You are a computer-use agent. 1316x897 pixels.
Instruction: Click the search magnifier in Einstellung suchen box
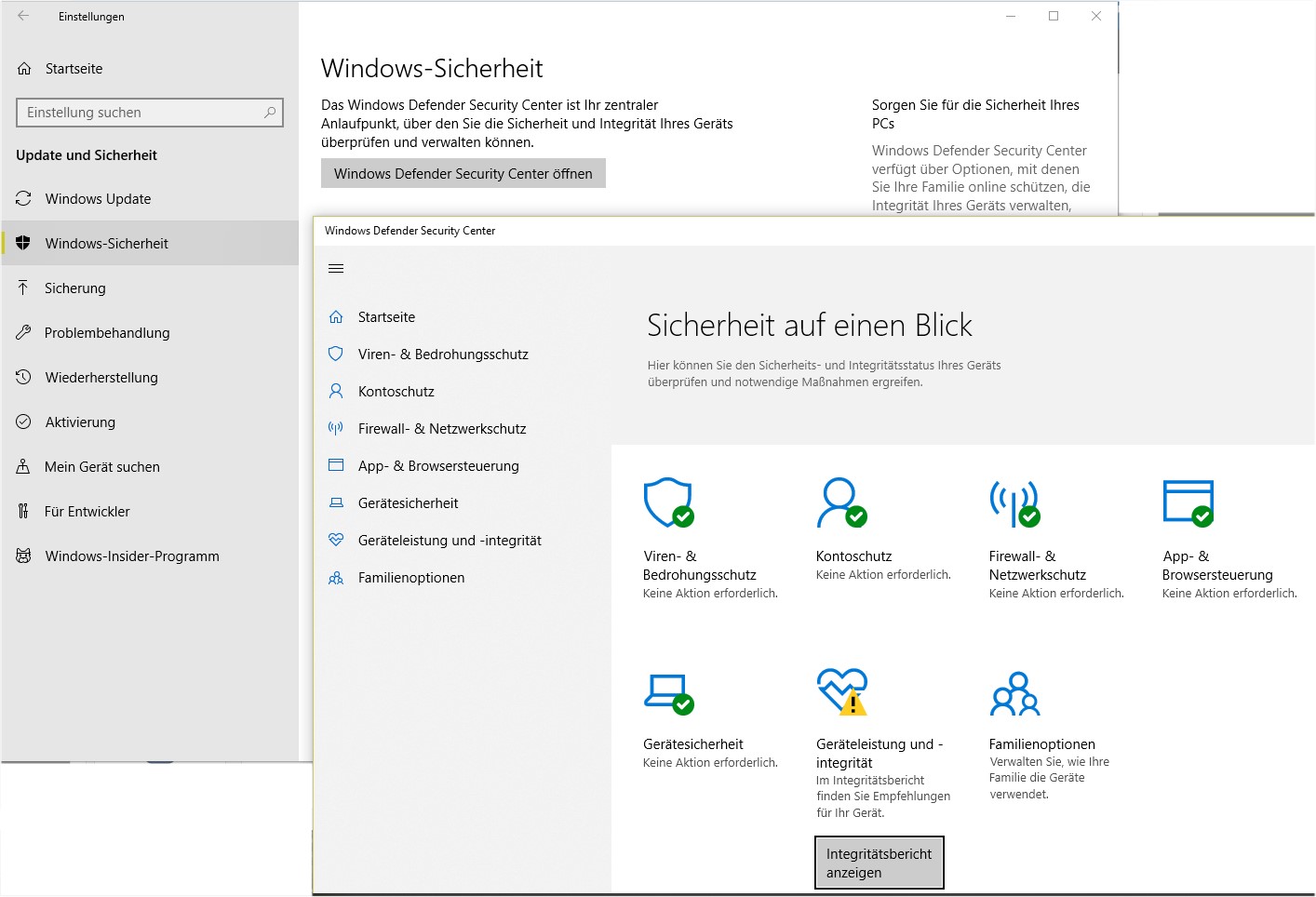coord(270,113)
